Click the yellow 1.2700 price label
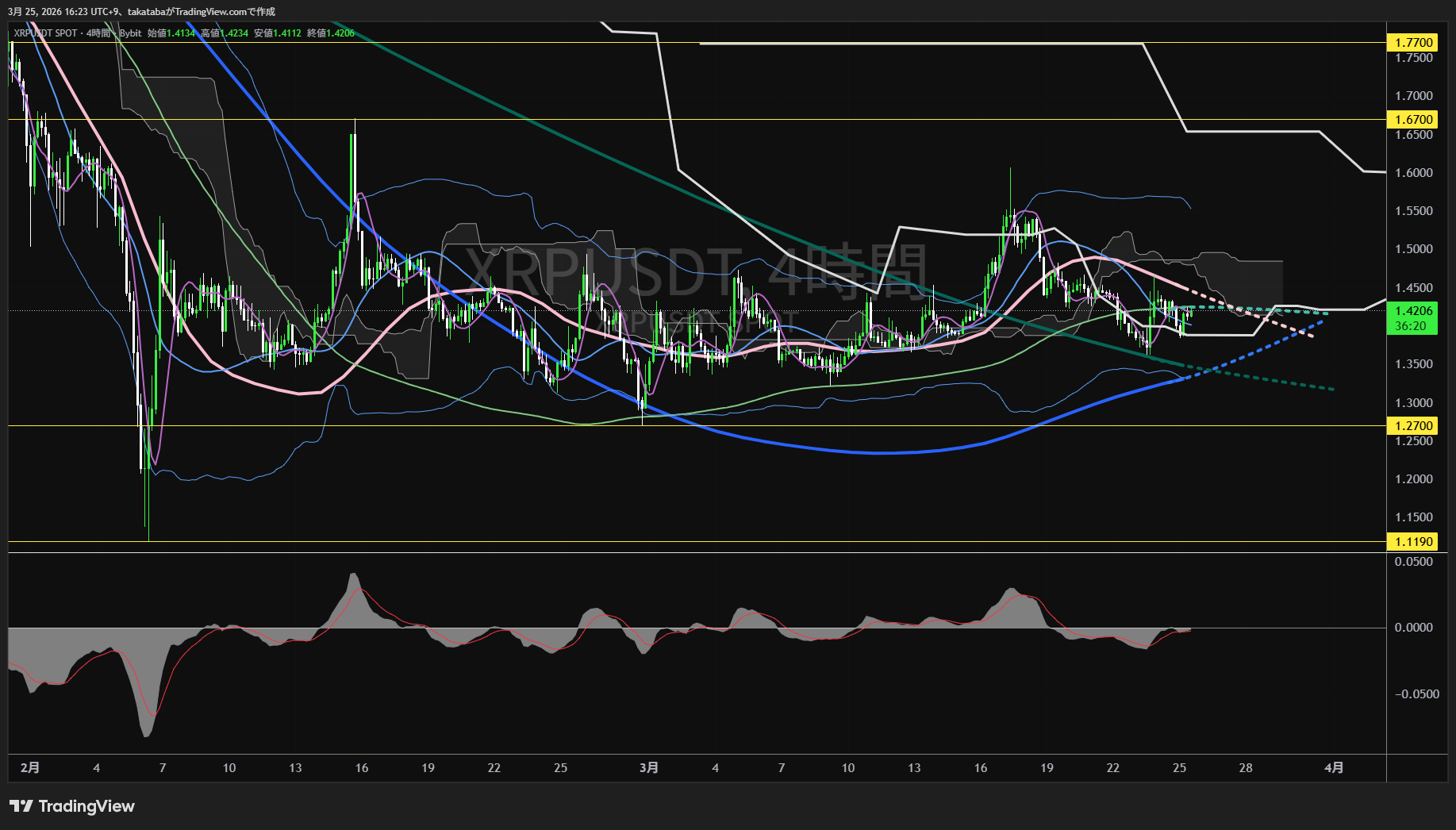The width and height of the screenshot is (1456, 830). point(1413,426)
